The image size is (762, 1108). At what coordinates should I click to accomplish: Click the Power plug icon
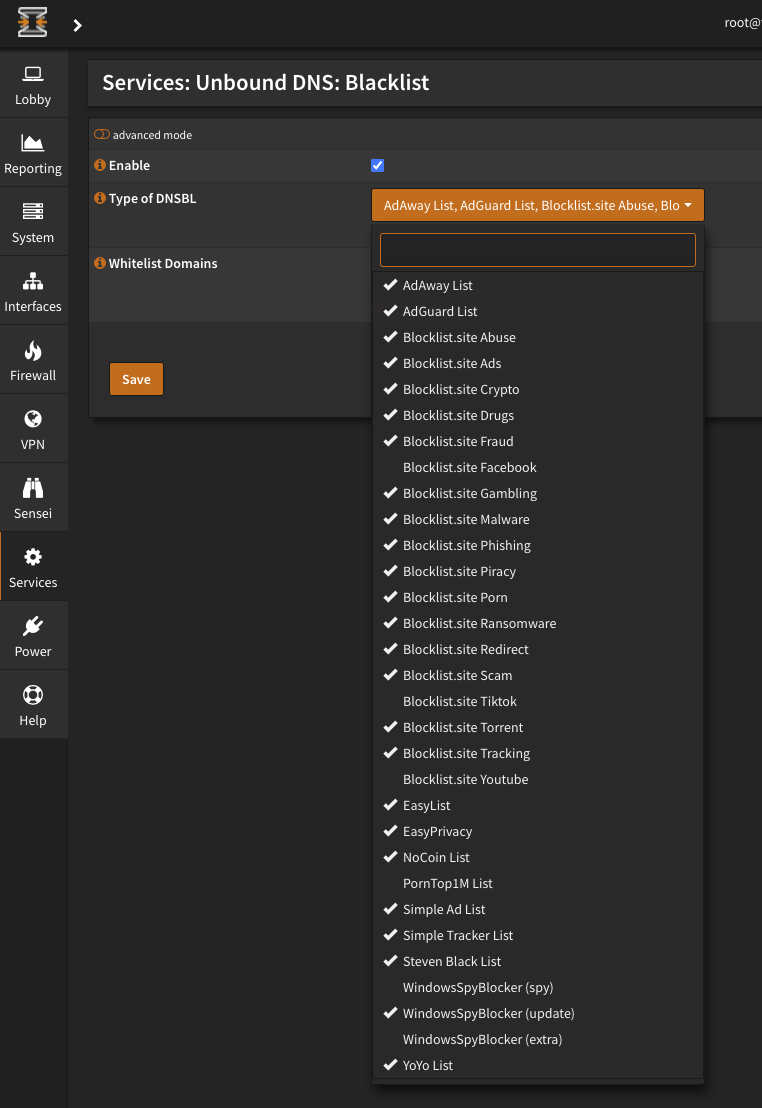click(x=33, y=626)
